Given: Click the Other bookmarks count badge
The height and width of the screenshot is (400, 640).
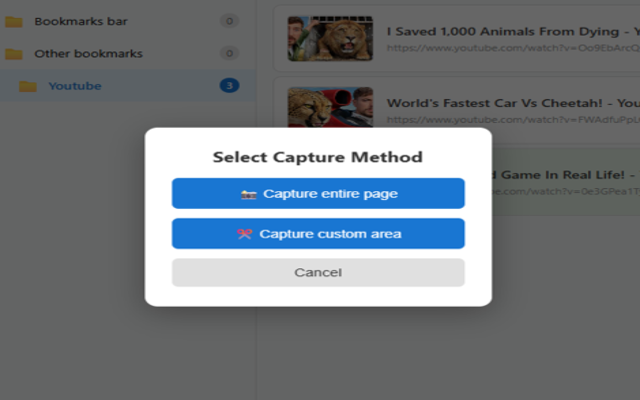Looking at the screenshot, I should tap(229, 53).
